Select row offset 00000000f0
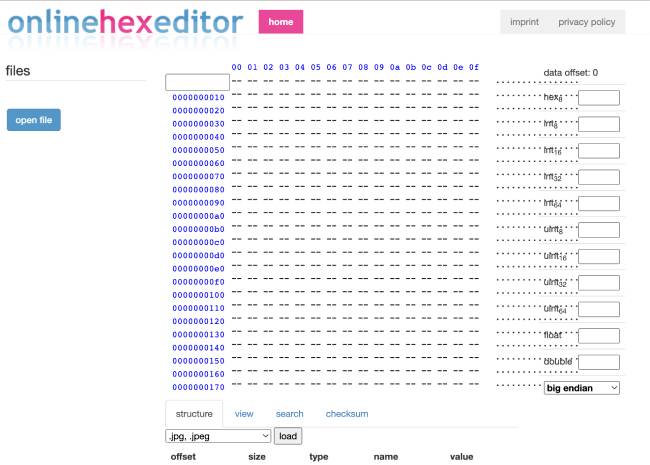Screen dimensions: 650x465 [x=198, y=282]
